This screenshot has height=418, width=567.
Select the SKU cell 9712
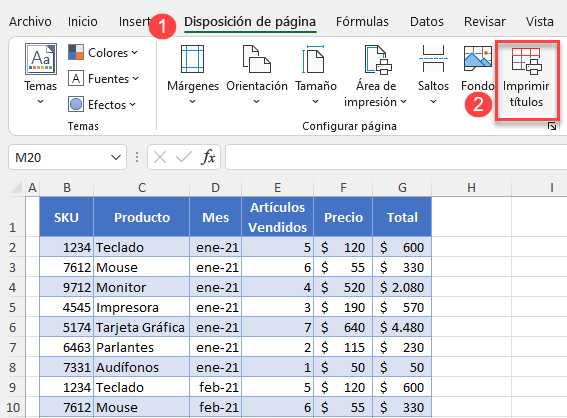tap(67, 287)
